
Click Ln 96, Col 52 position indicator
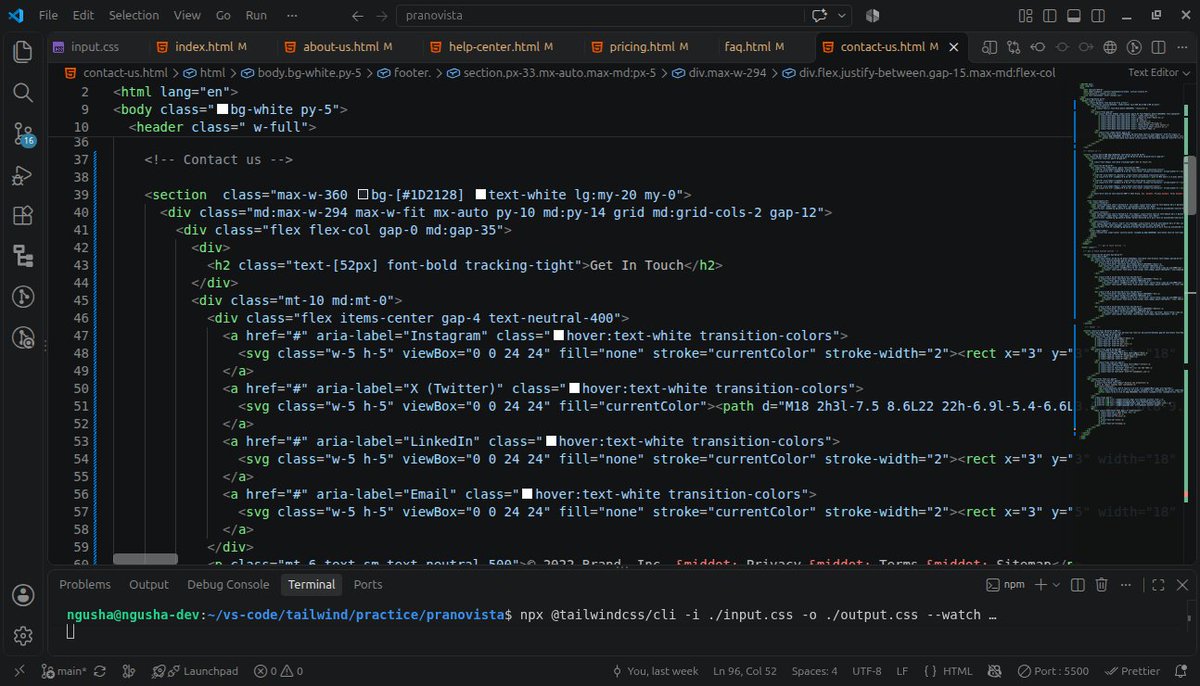click(744, 671)
